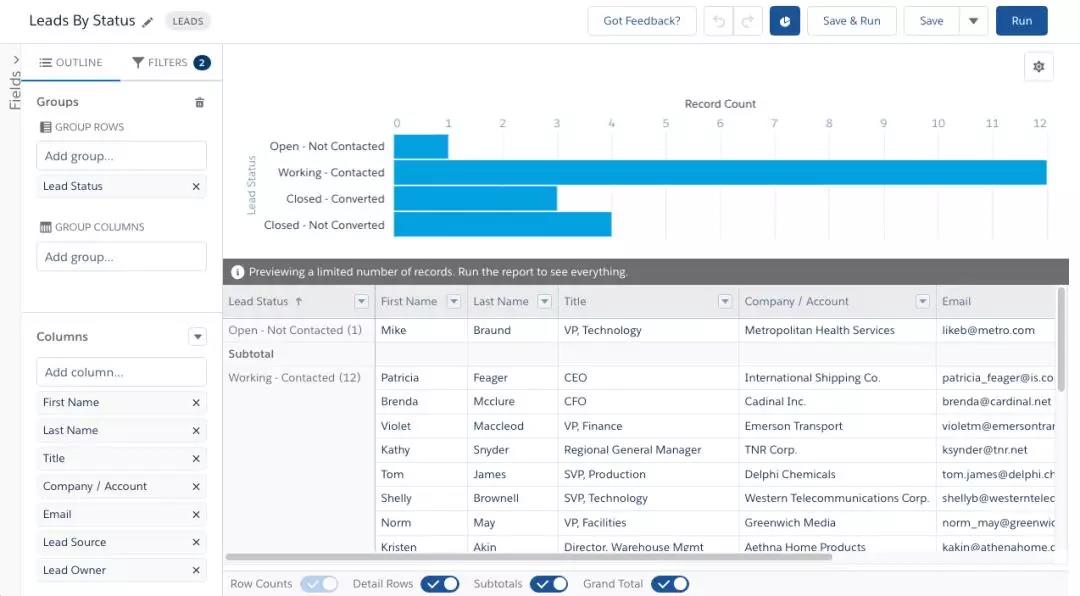Click the Save & Run button
The image size is (1080, 596).
coord(851,21)
